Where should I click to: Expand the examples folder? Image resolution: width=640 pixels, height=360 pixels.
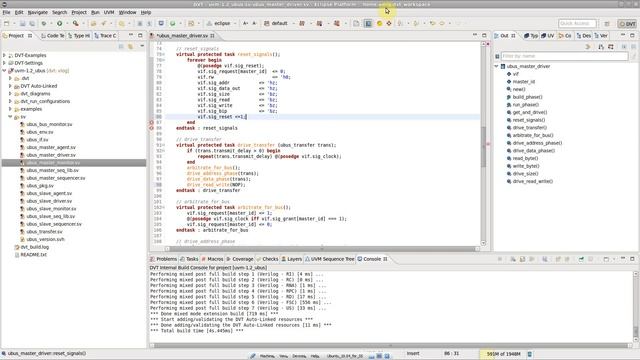[x=10, y=109]
